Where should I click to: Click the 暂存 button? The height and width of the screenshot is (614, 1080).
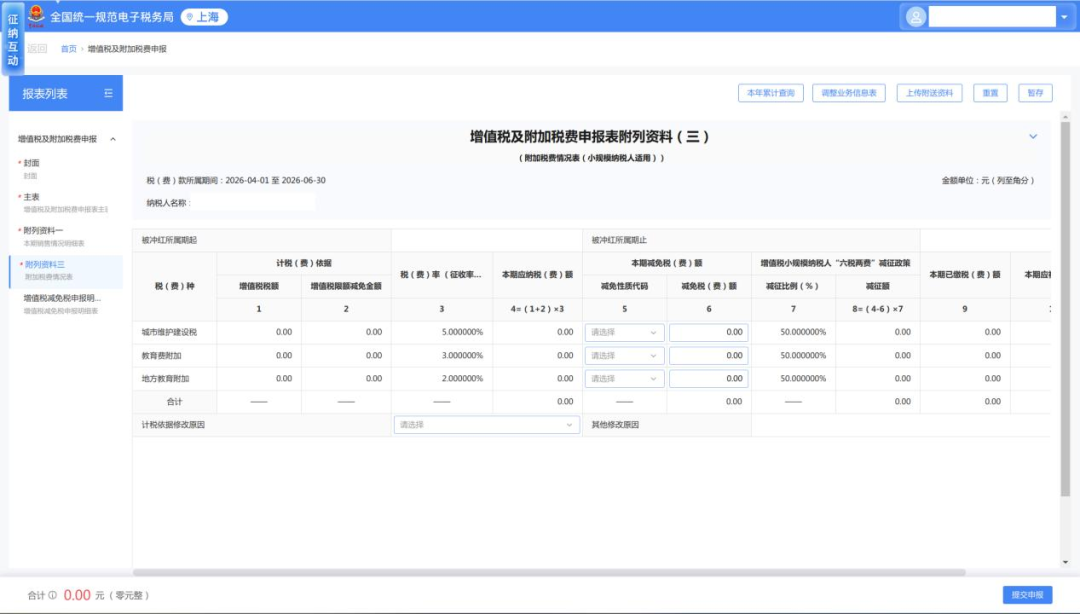pyautogui.click(x=1035, y=93)
